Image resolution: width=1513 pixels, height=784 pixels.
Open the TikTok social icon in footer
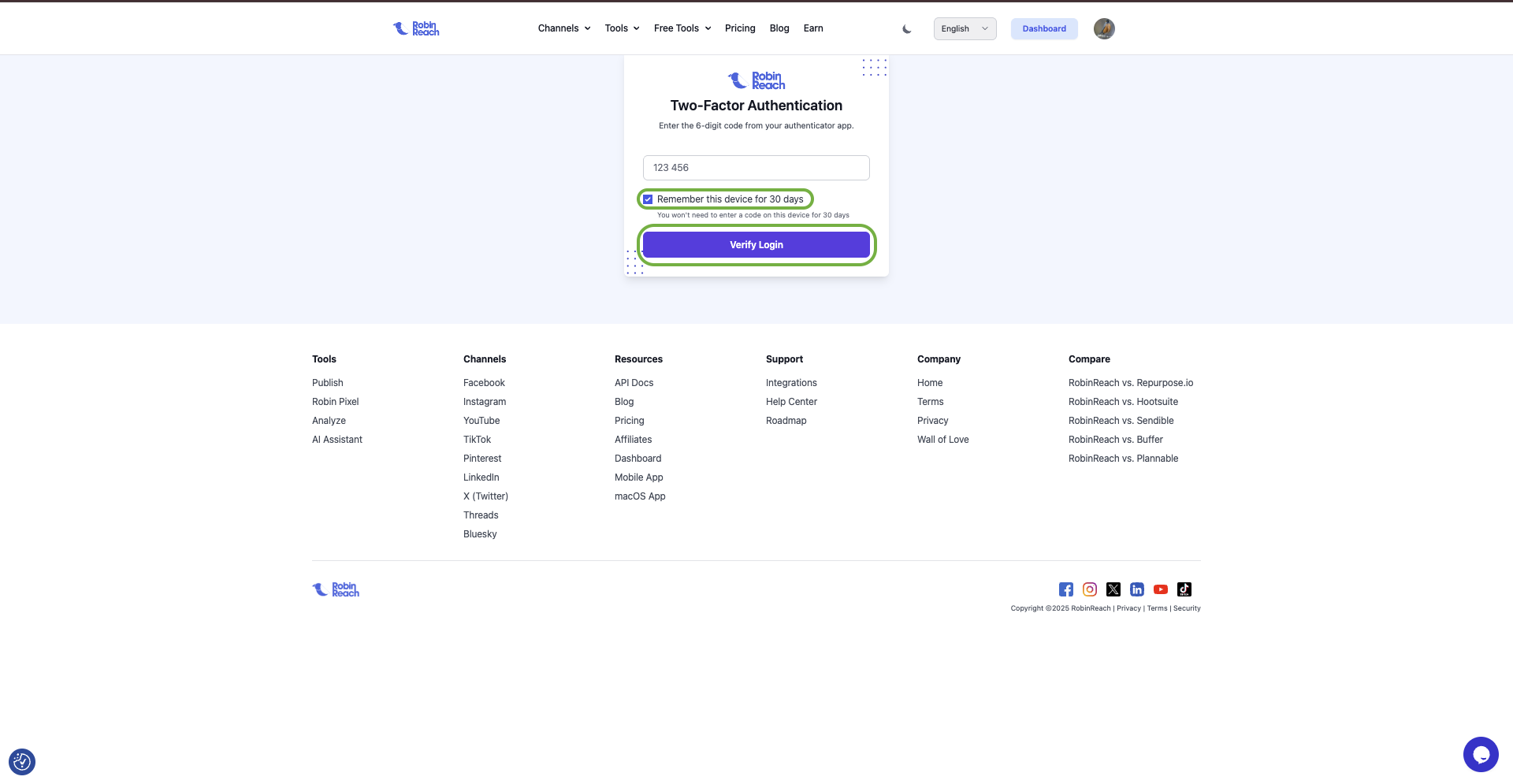click(x=1184, y=589)
